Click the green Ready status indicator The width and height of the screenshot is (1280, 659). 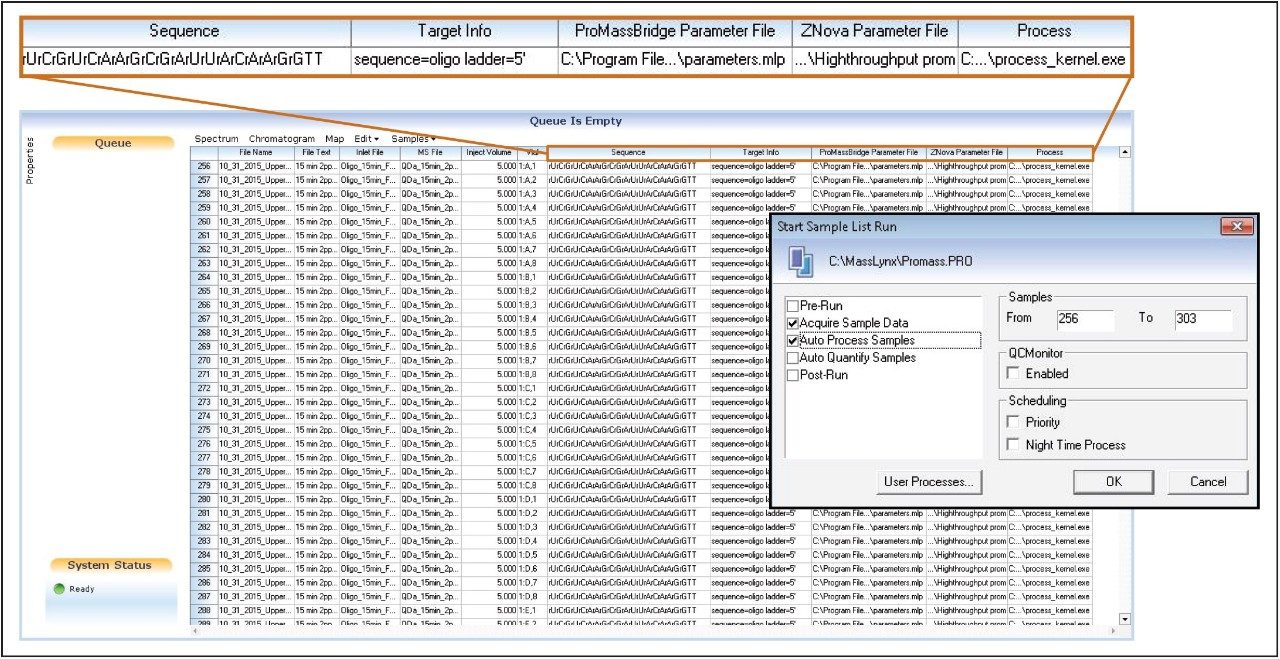point(60,589)
